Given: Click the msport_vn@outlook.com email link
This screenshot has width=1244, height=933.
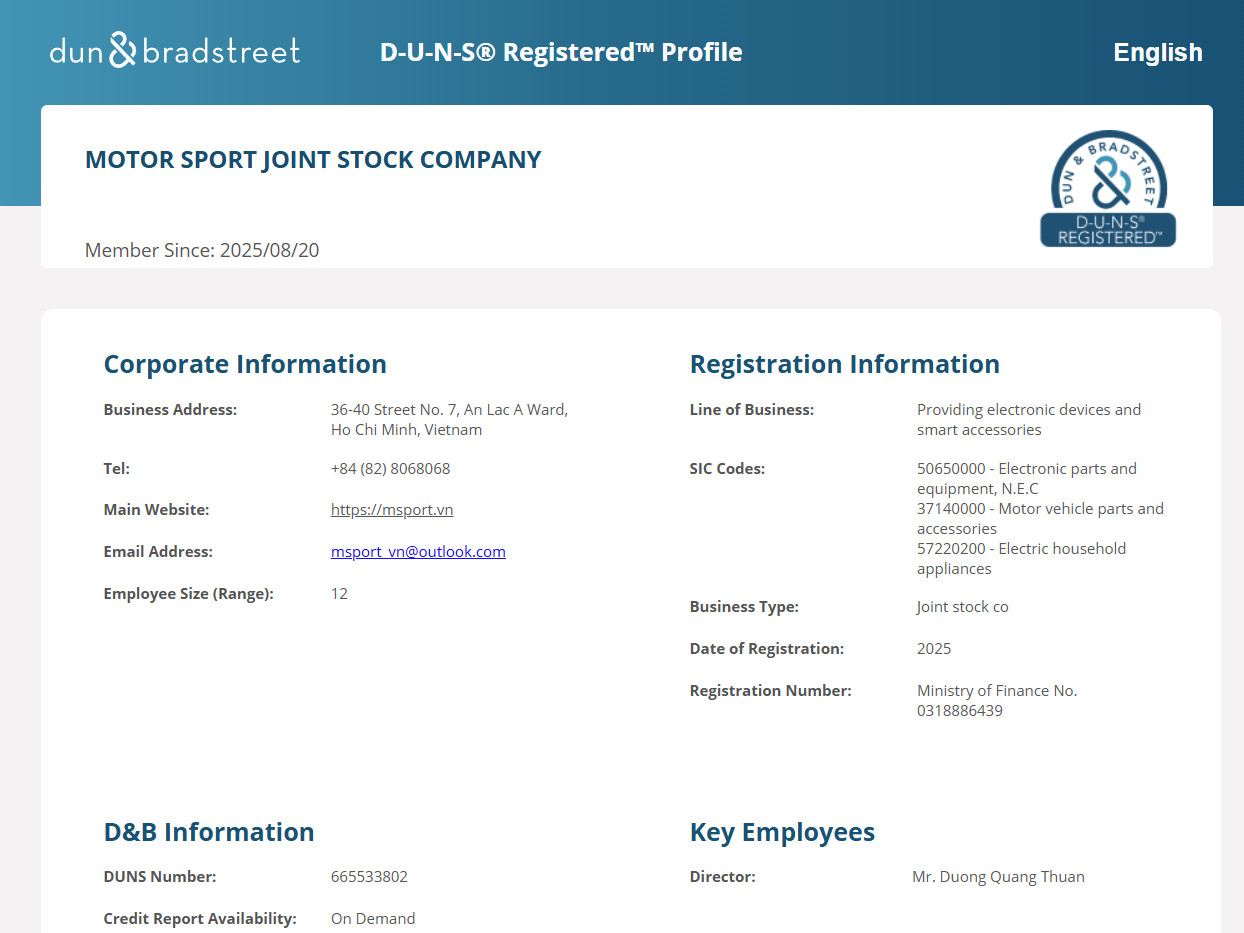Looking at the screenshot, I should 418,552.
